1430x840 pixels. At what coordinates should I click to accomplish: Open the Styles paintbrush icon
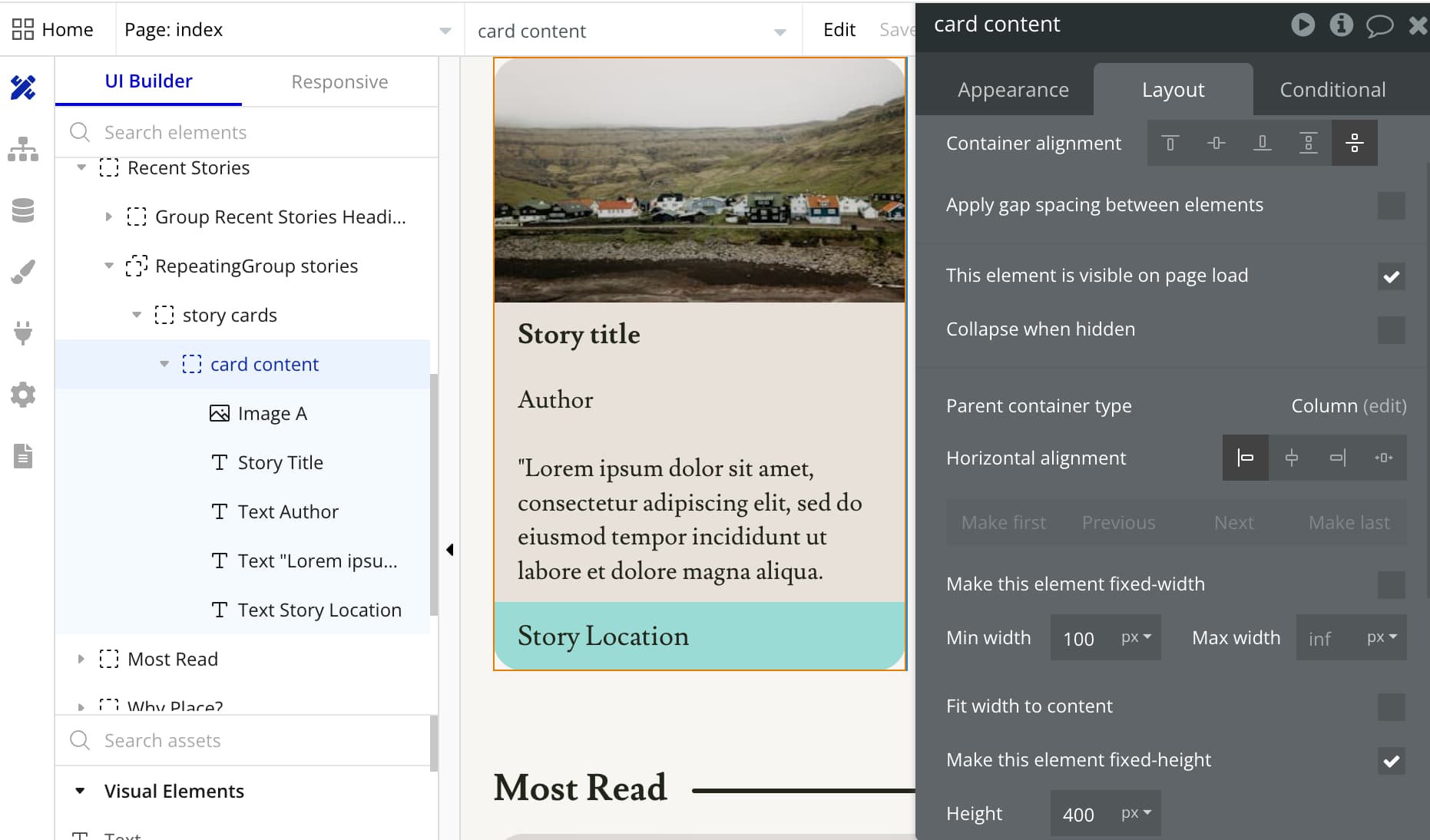click(x=23, y=272)
